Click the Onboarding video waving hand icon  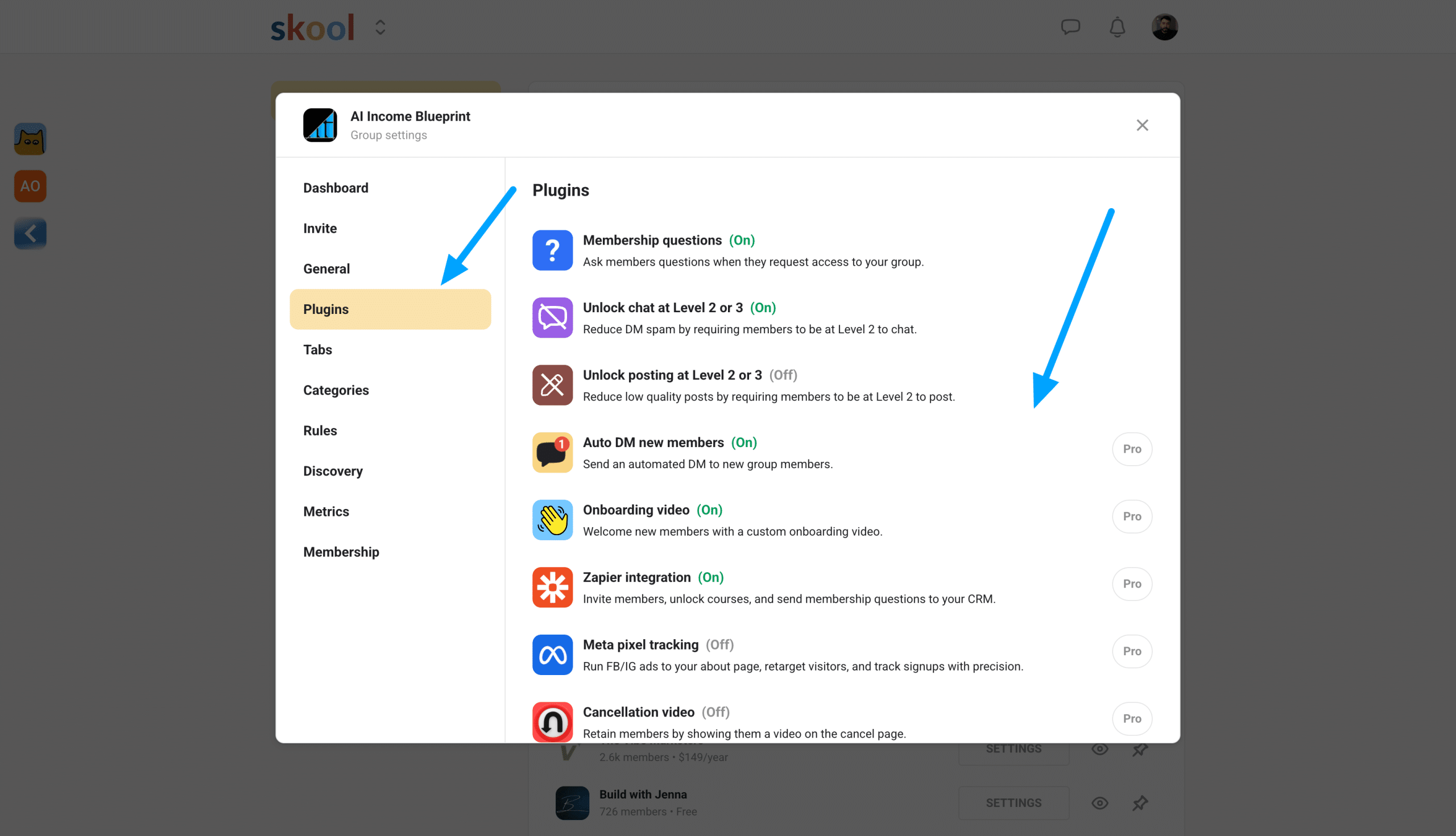pos(552,520)
